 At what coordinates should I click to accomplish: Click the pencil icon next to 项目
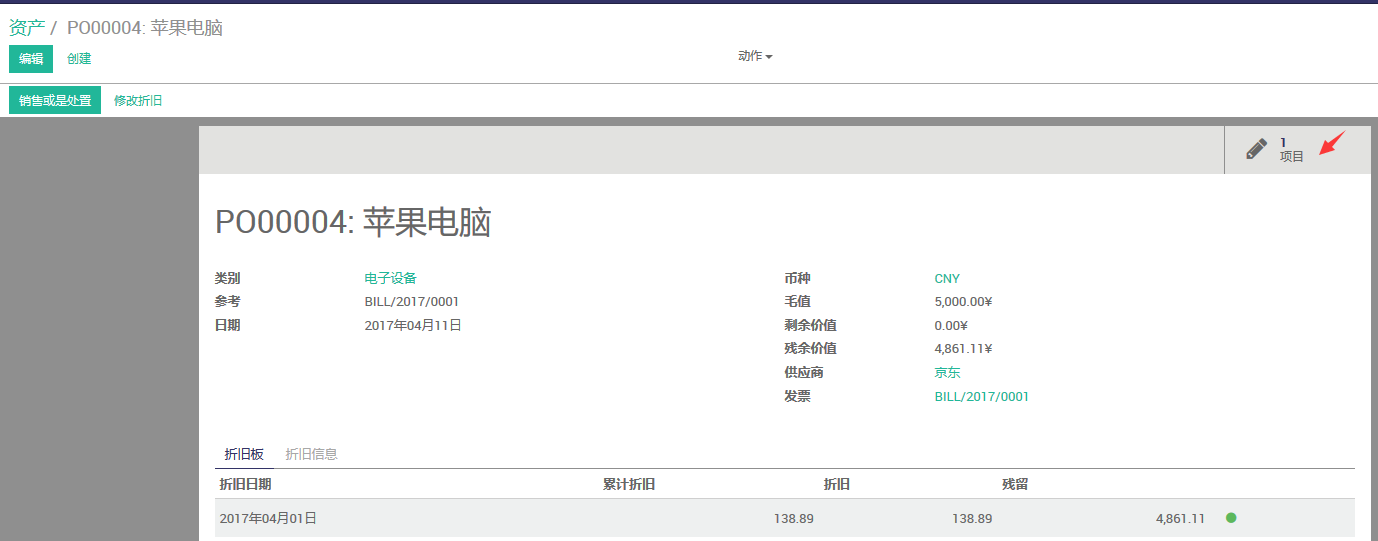tap(1256, 150)
